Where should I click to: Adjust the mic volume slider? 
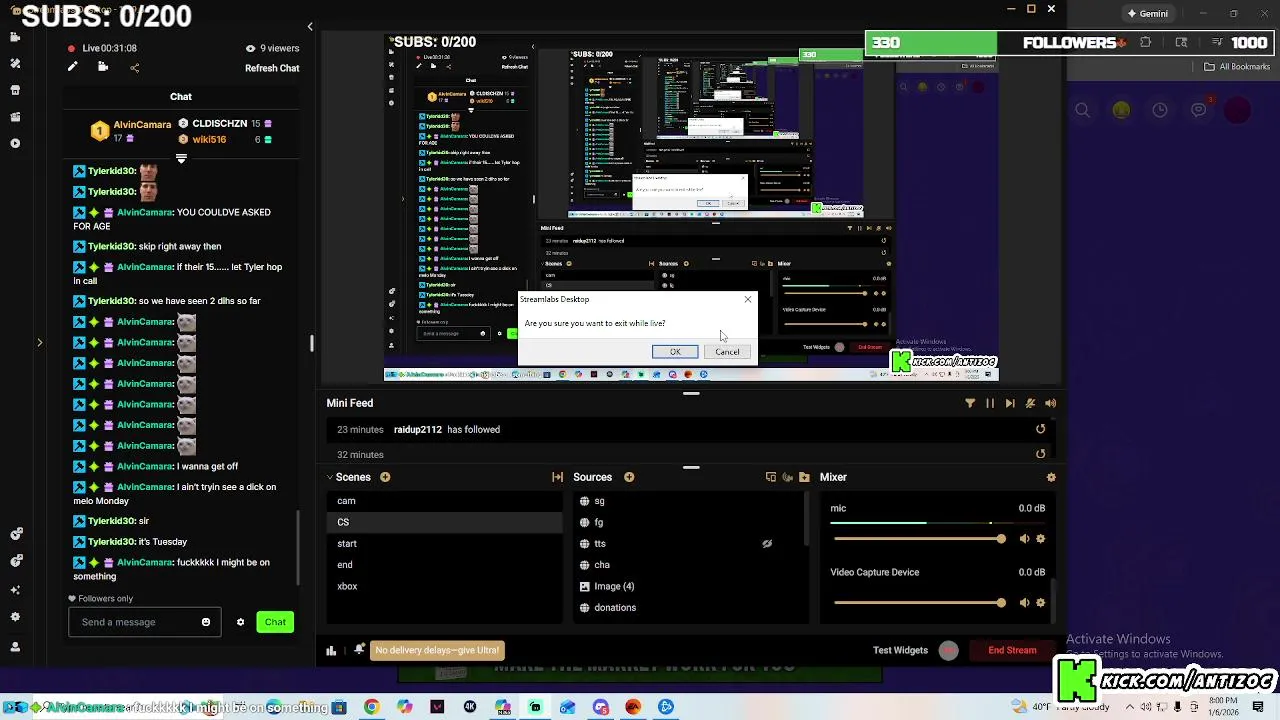pyautogui.click(x=918, y=539)
